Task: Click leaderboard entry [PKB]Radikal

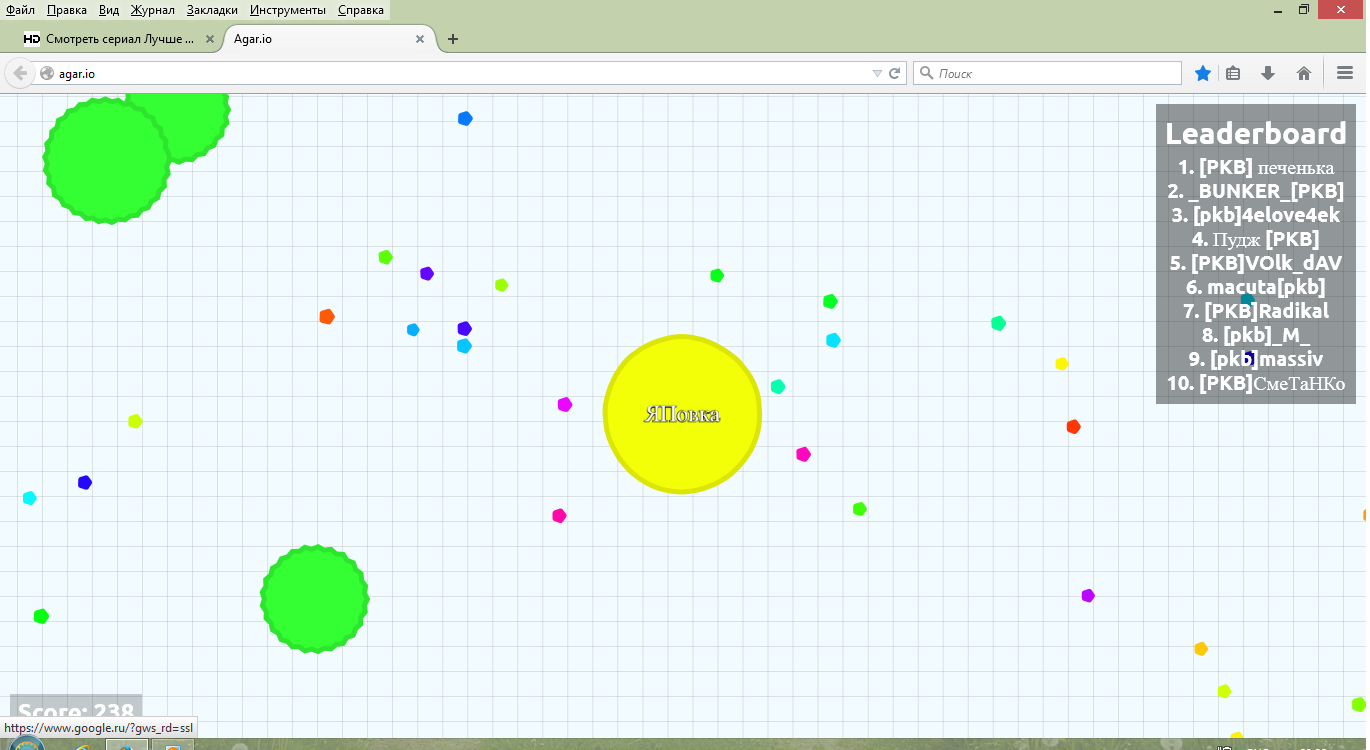Action: [1256, 311]
